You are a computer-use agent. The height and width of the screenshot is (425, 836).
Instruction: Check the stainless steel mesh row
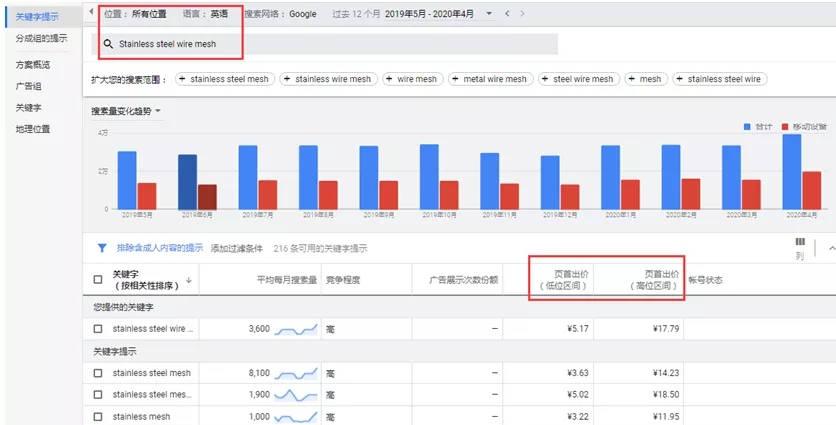98,373
